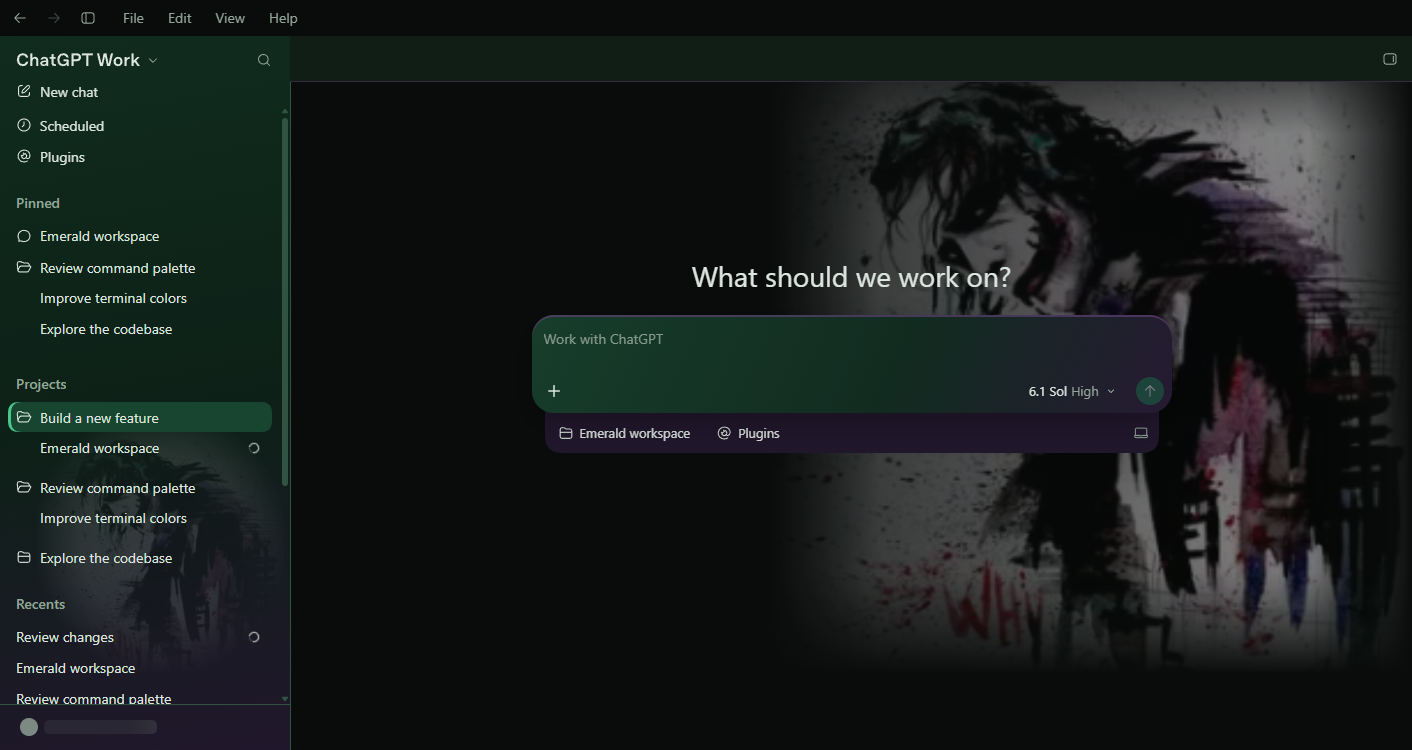Toggle the sidebar with the title bar icon
The image size is (1412, 750).
tap(88, 18)
